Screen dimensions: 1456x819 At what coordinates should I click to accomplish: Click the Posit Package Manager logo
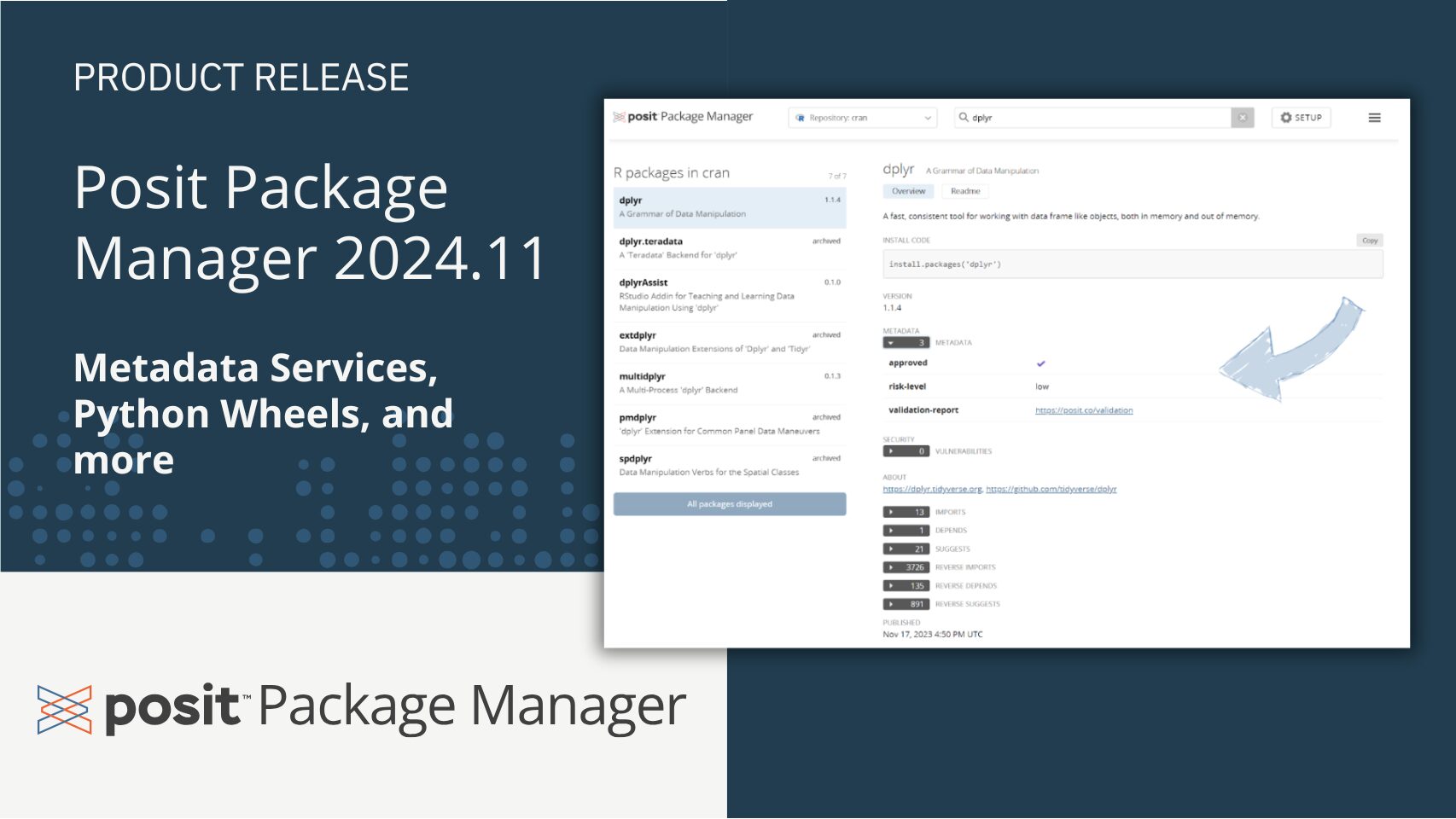683,117
